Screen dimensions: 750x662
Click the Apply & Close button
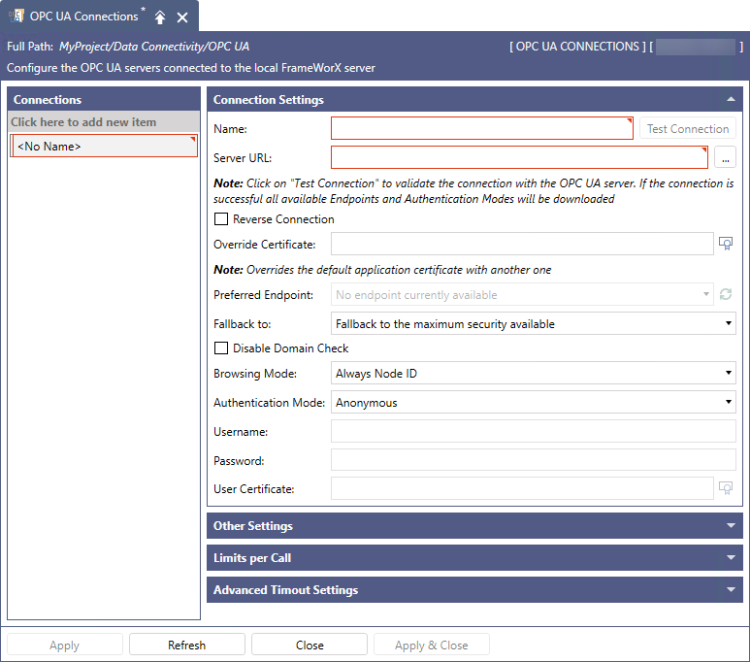point(431,645)
